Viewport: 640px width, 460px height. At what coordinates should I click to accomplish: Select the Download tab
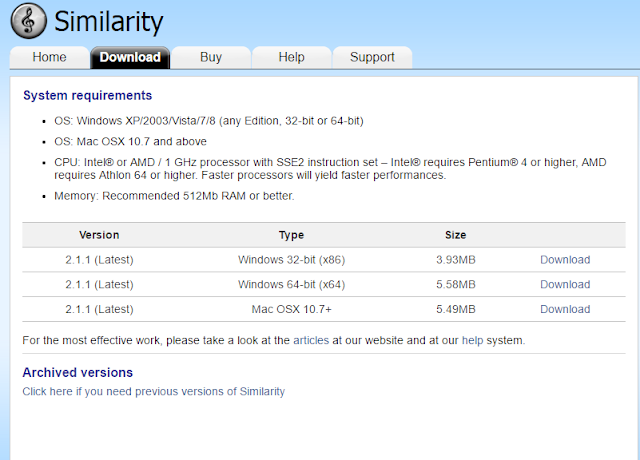[130, 57]
